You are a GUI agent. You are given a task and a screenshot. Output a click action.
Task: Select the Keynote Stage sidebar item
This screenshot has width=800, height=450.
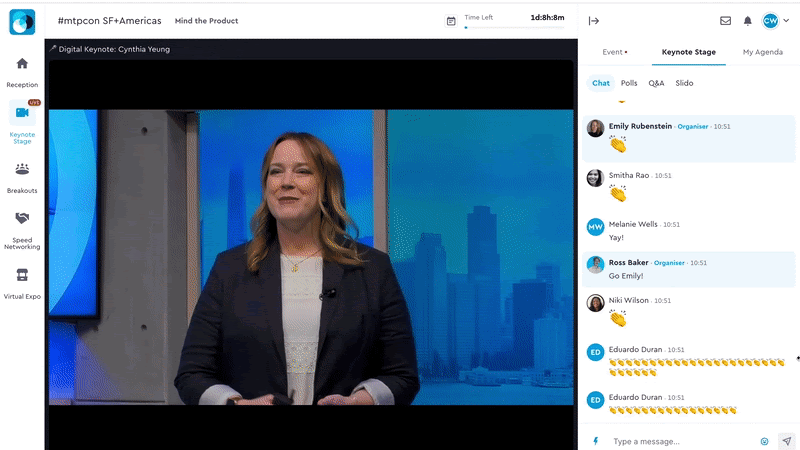pyautogui.click(x=22, y=122)
